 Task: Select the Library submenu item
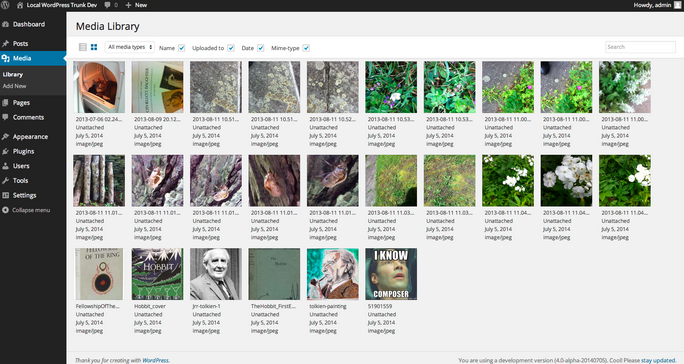click(13, 75)
